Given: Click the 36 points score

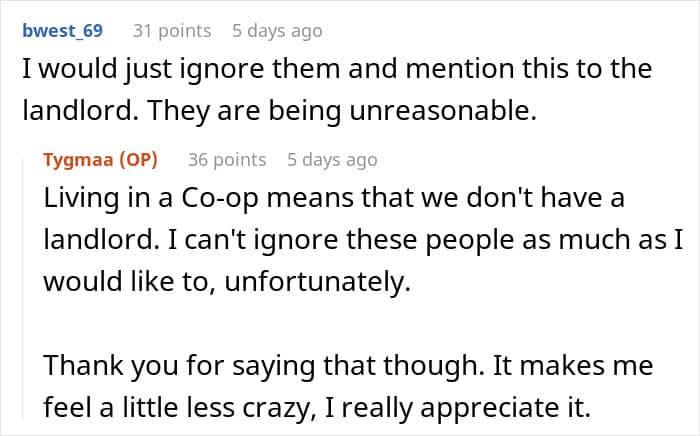Looking at the screenshot, I should coord(227,160).
